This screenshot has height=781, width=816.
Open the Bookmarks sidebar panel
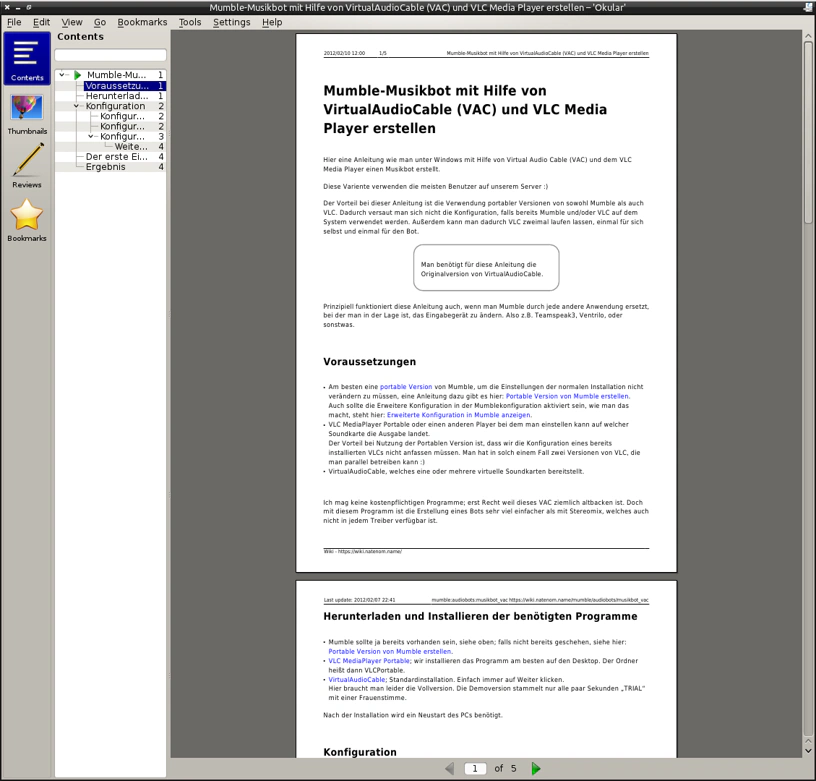click(27, 221)
